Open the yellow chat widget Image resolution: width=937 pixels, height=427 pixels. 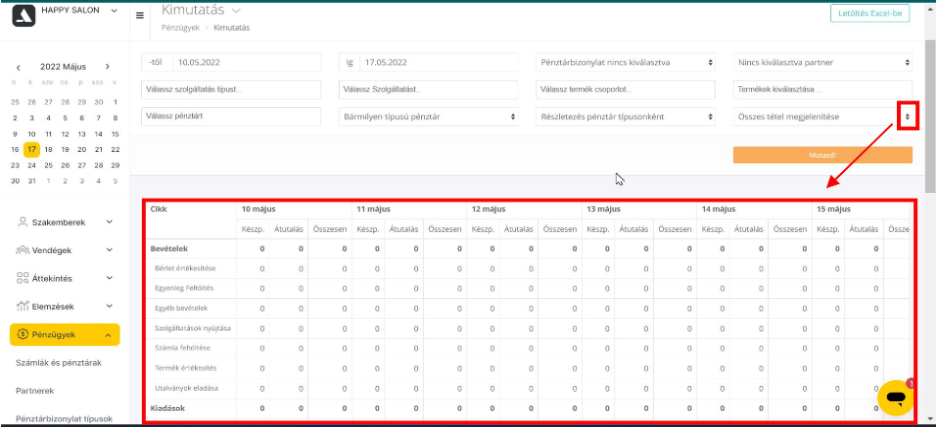pyautogui.click(x=896, y=397)
